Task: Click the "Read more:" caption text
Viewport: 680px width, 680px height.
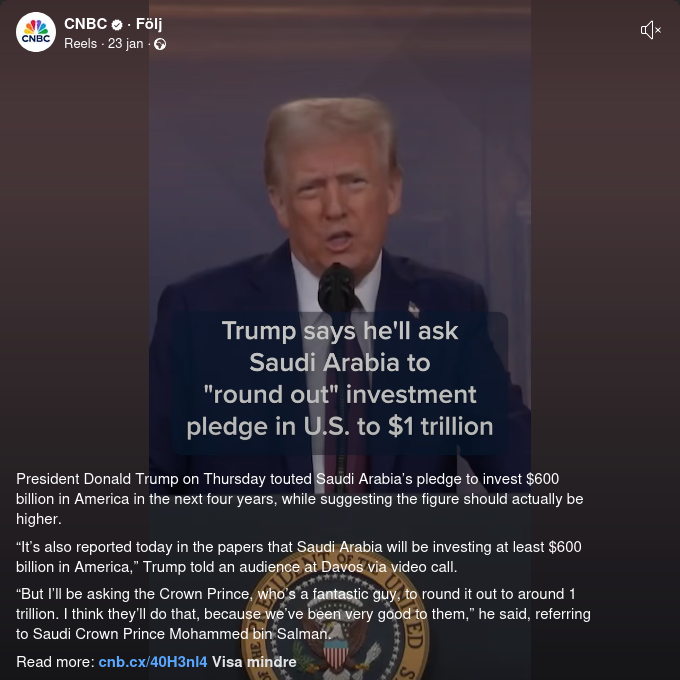Action: click(55, 662)
